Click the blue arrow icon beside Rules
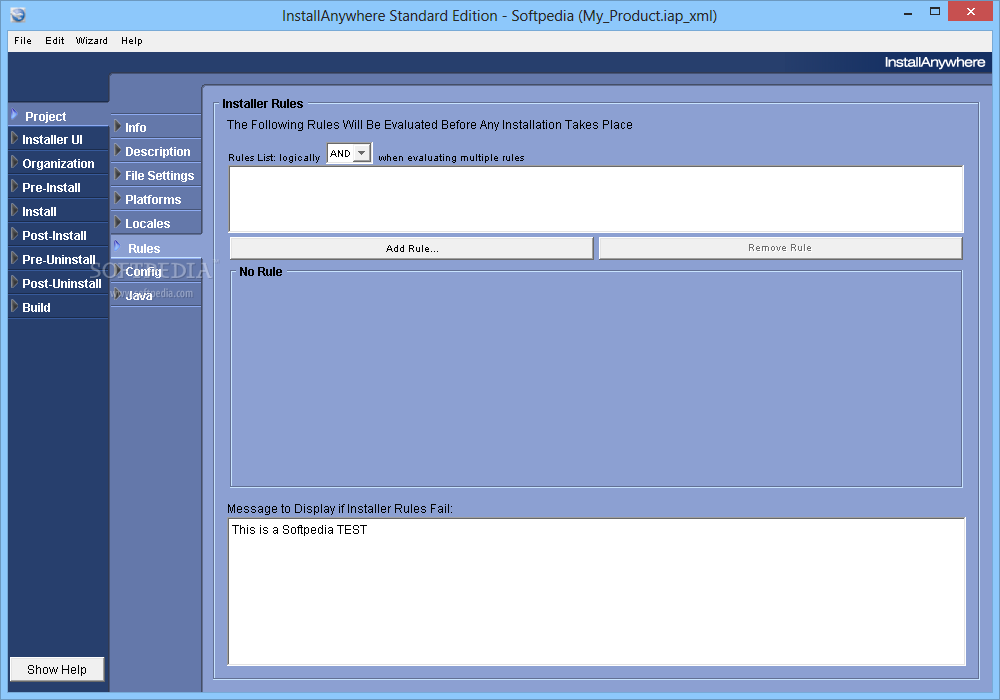Viewport: 1000px width, 700px height. pos(117,246)
